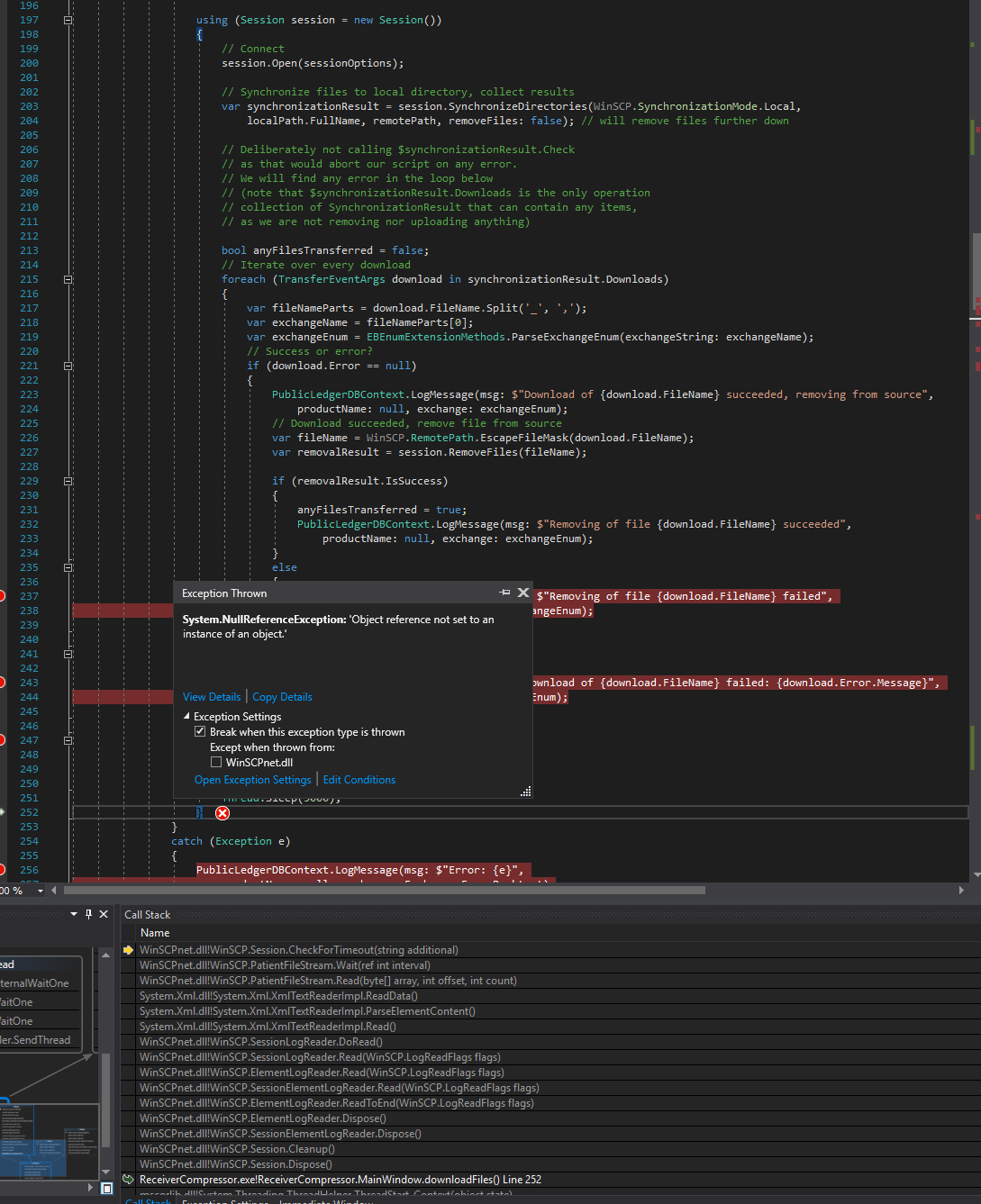Uncheck 'Break when this exception type is thrown'
The image size is (981, 1204).
point(200,732)
